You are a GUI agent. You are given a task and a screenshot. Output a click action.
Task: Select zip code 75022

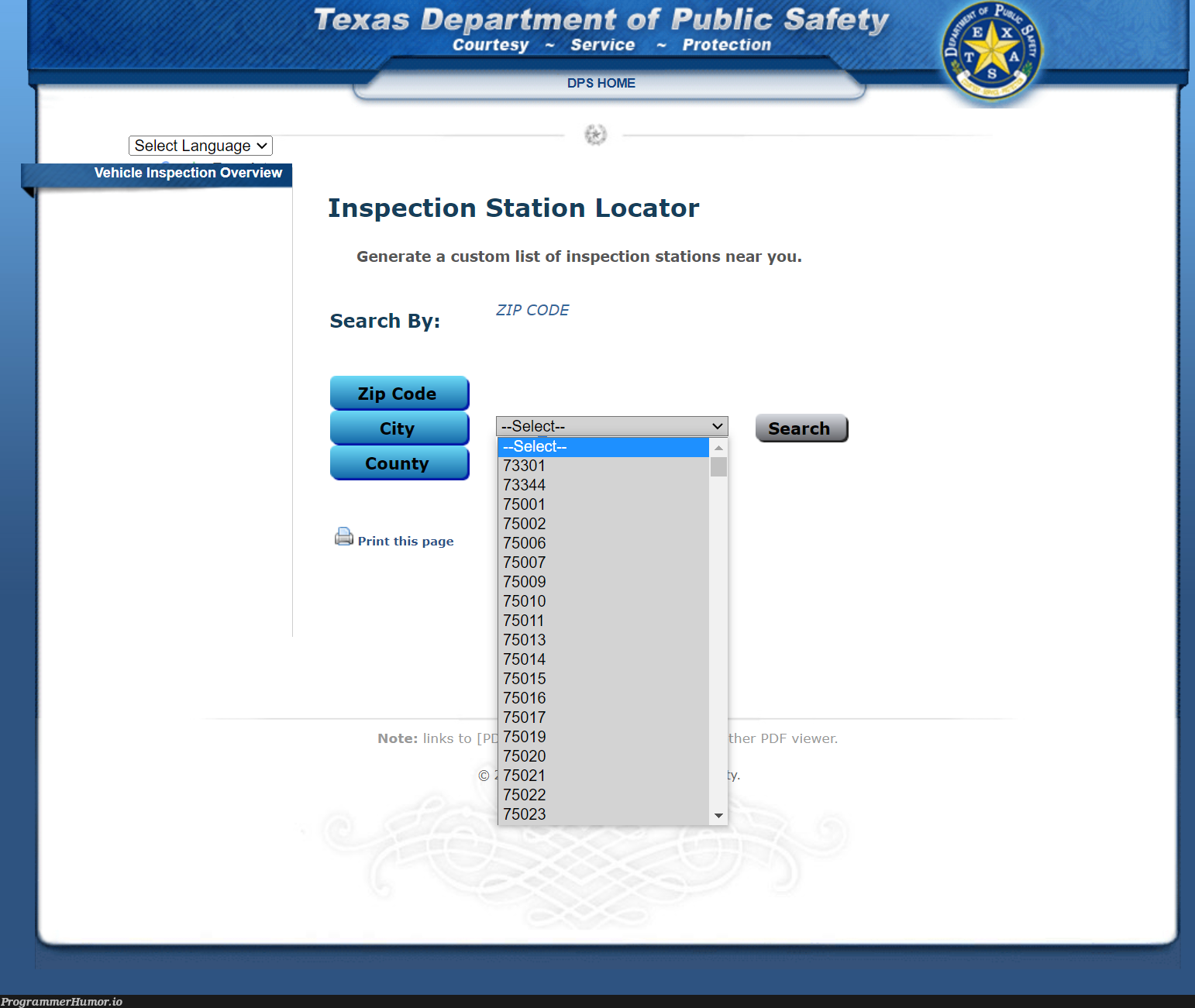[x=603, y=795]
